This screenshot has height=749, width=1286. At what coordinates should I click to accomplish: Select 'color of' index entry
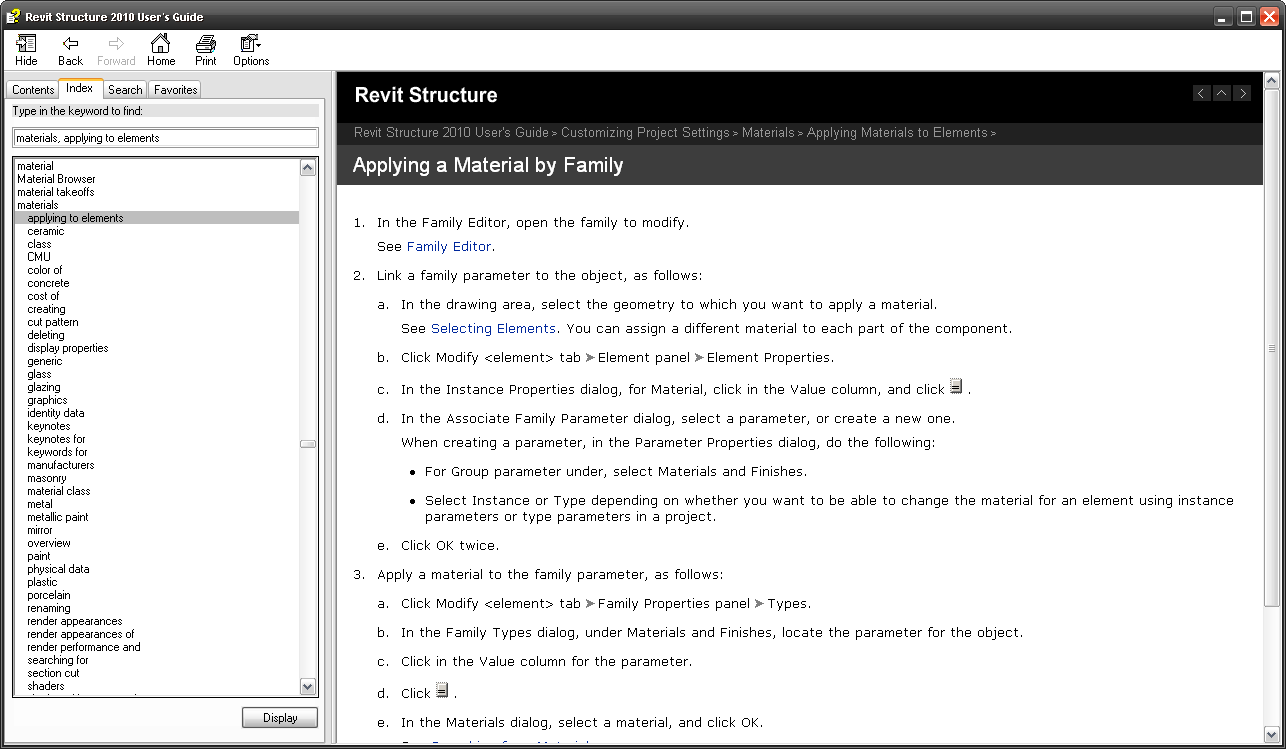pyautogui.click(x=45, y=270)
